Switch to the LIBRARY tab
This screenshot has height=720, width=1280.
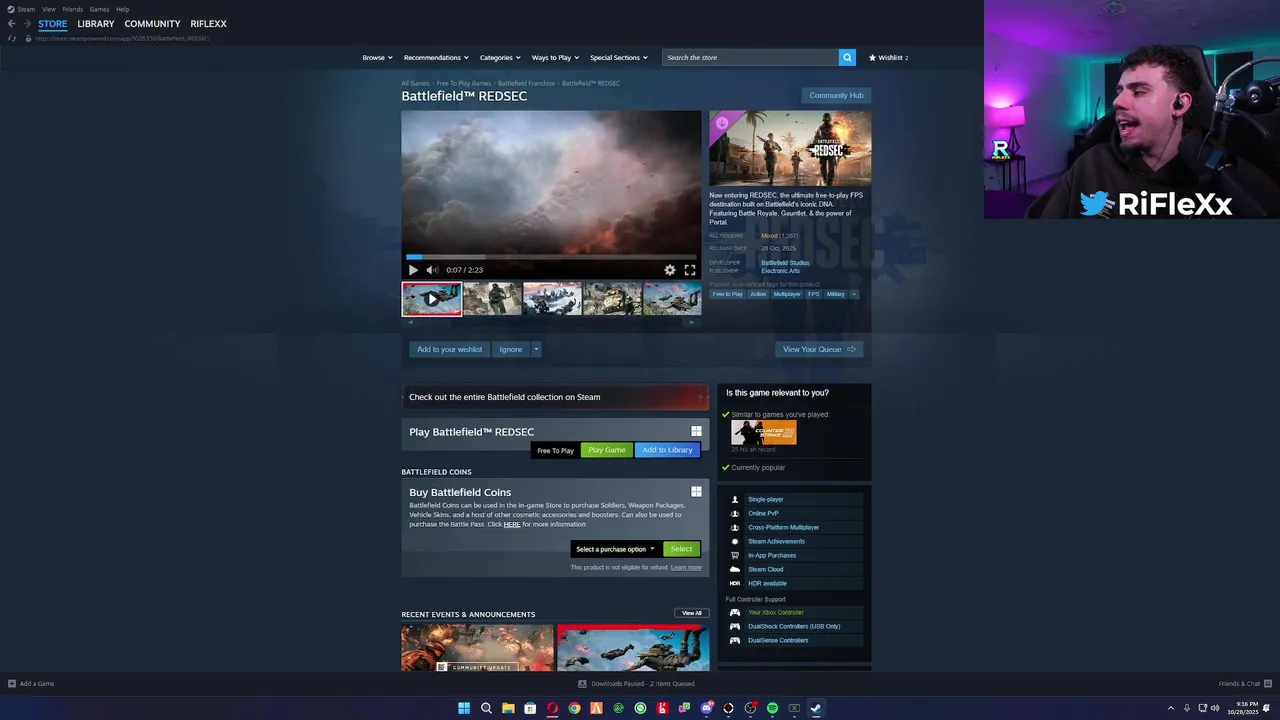[x=96, y=24]
